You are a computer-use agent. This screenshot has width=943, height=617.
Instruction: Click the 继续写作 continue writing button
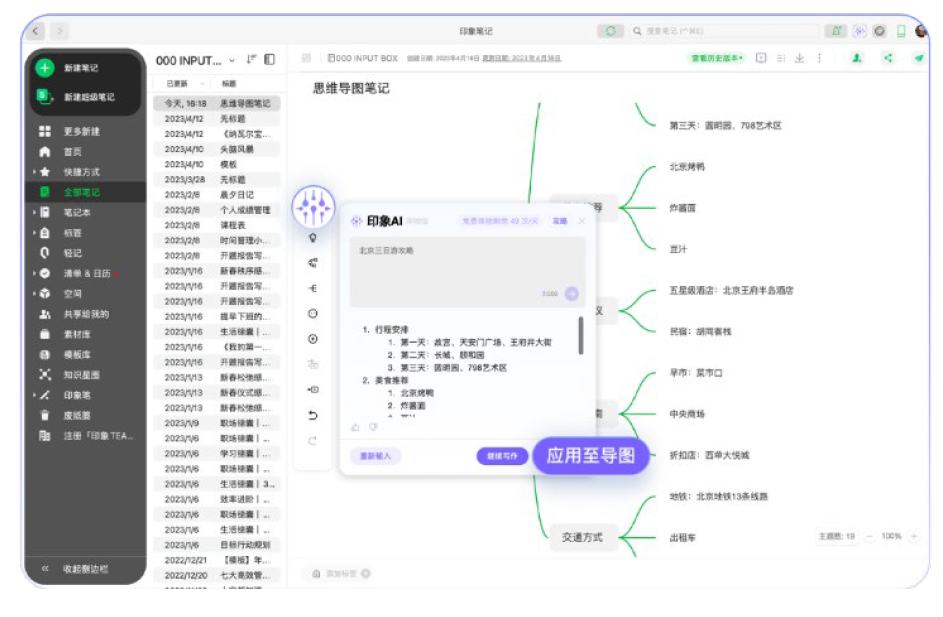(502, 456)
